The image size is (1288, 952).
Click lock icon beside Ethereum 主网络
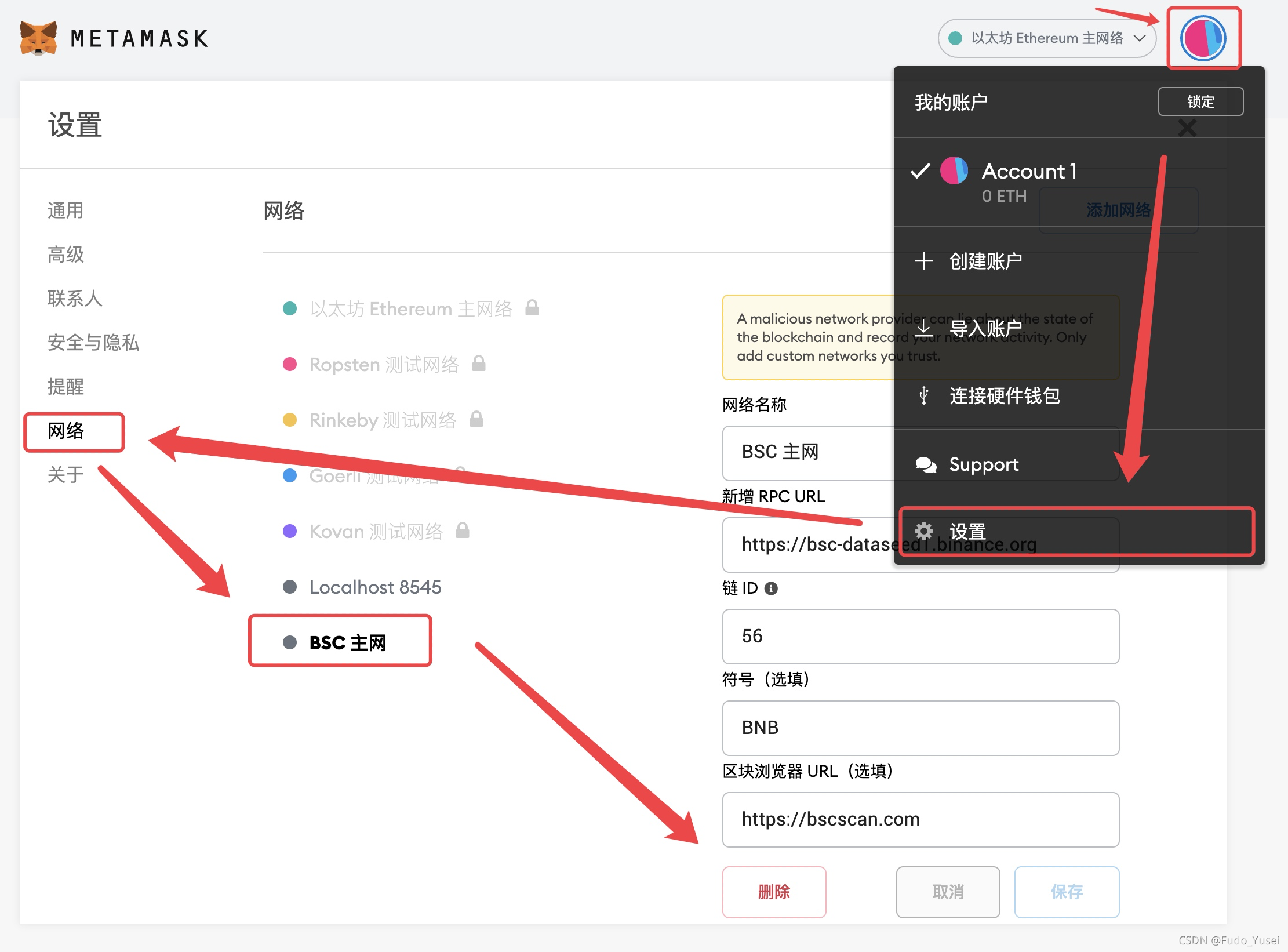click(532, 307)
